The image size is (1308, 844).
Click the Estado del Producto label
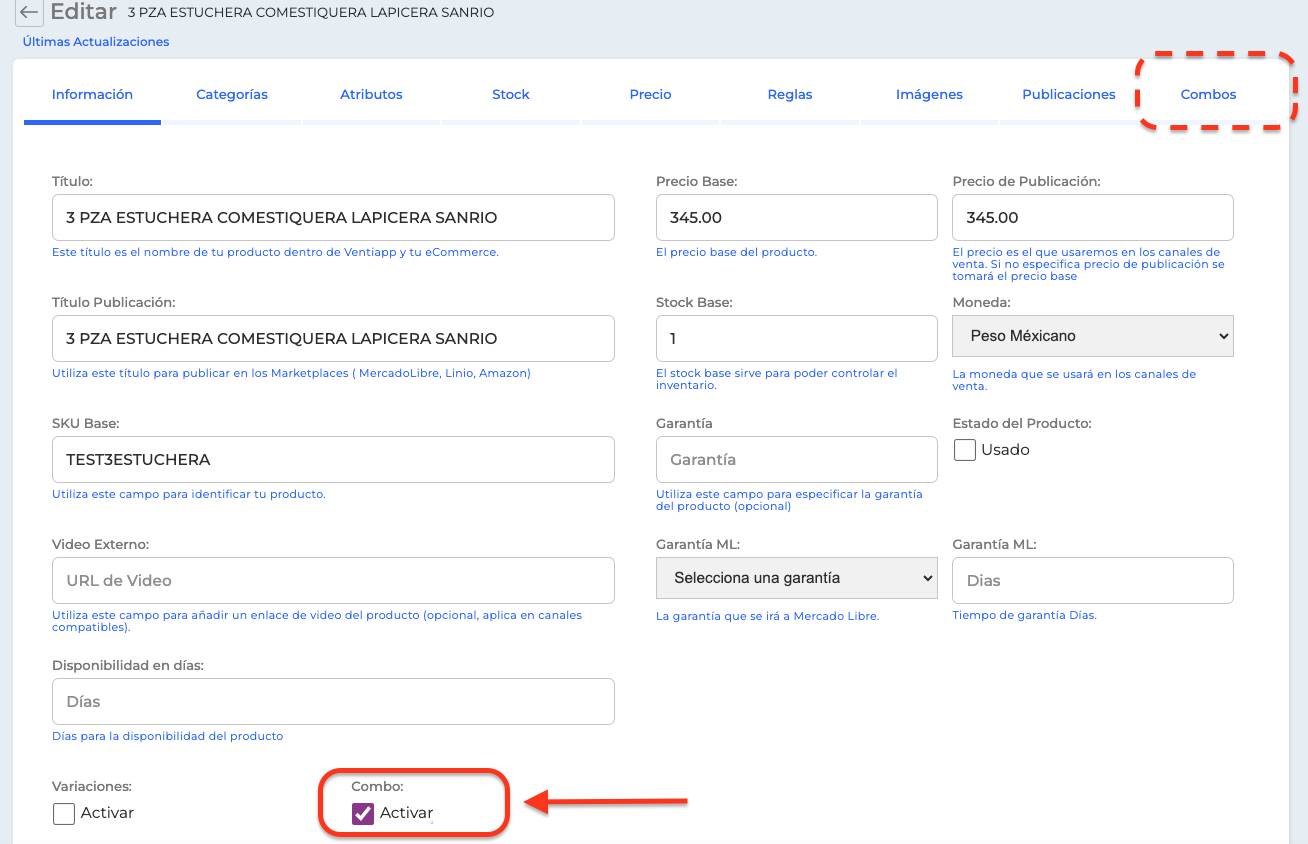[1022, 423]
